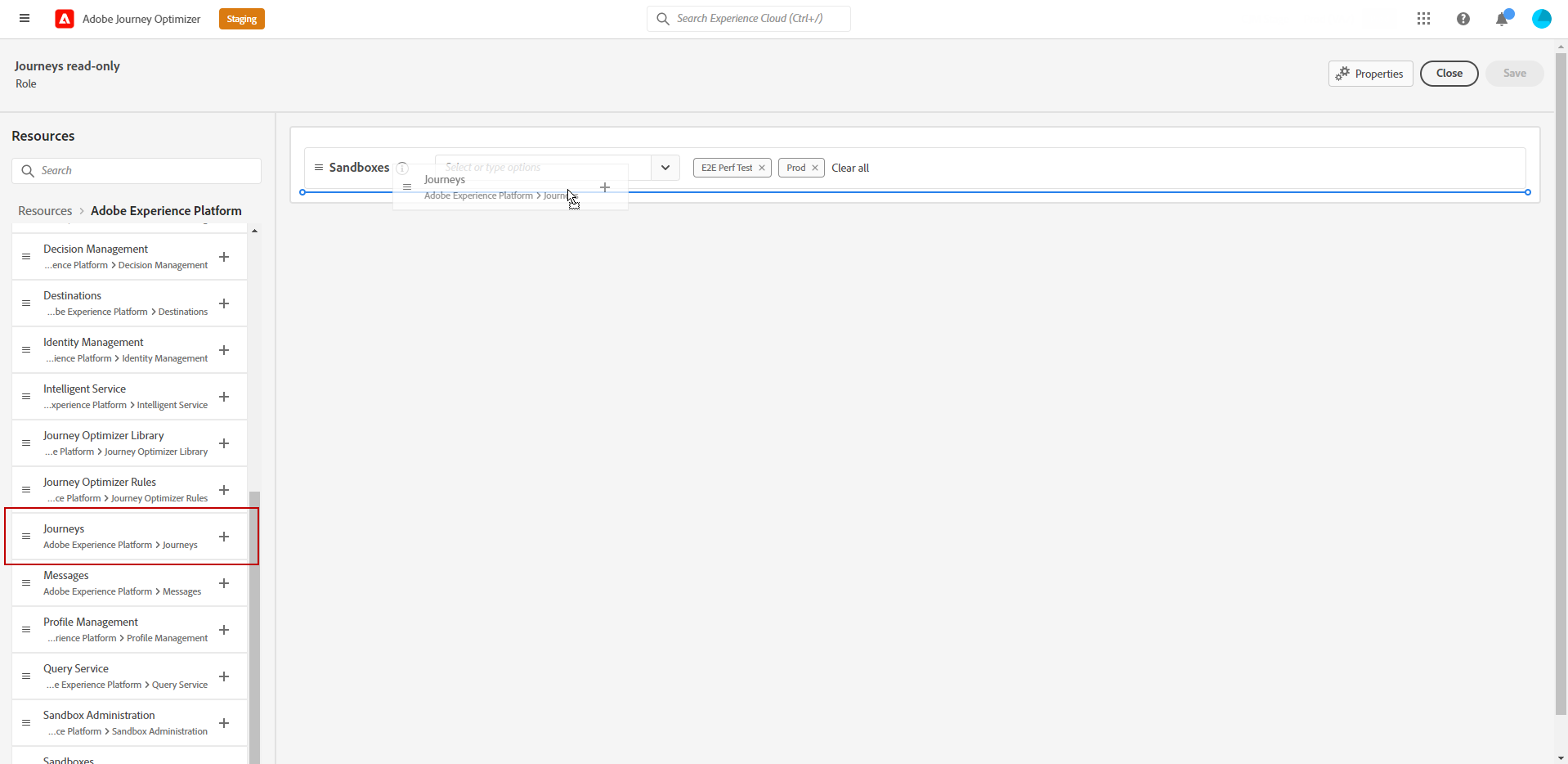The image size is (1568, 764).
Task: Select the Journey Optimizer Rules item
Action: pos(129,490)
